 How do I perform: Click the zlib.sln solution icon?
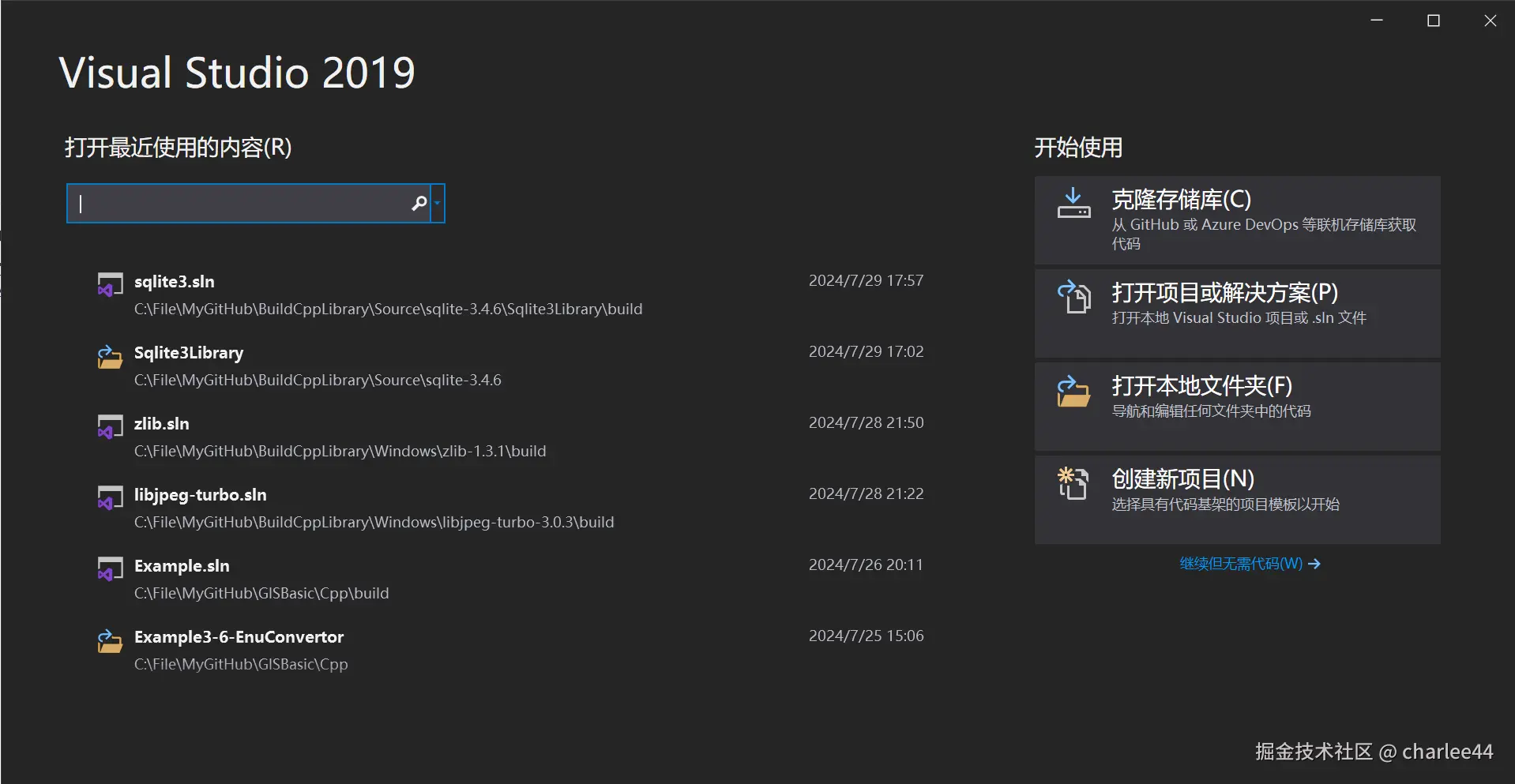(110, 426)
